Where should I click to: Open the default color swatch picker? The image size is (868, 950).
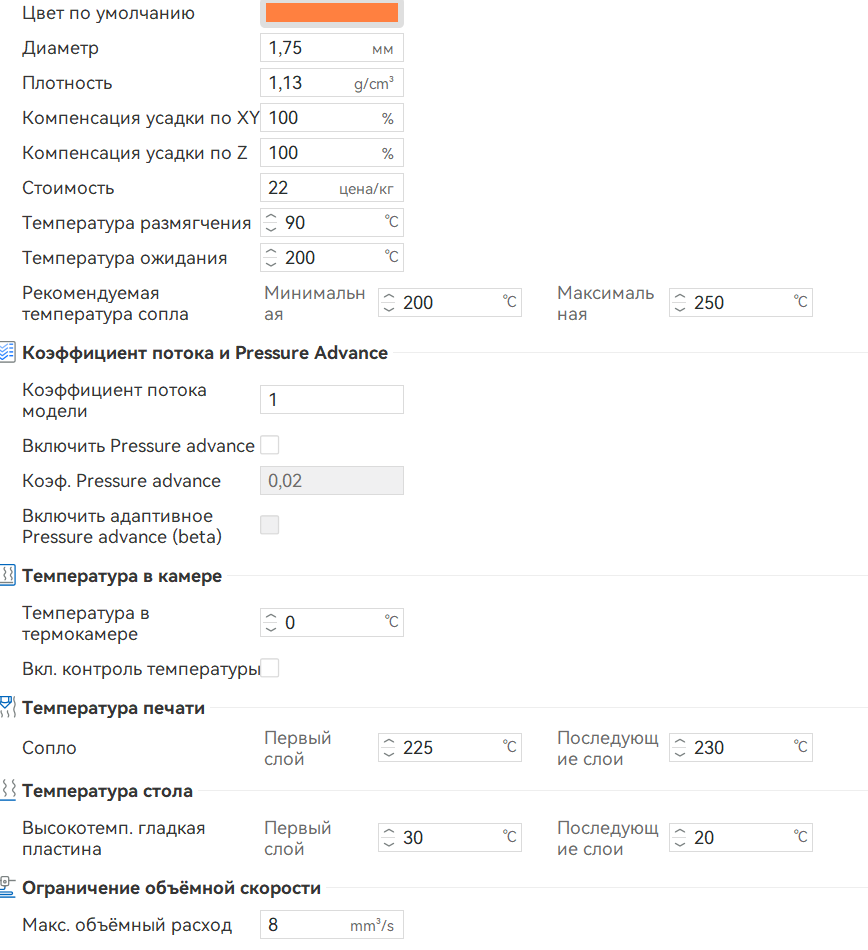coord(330,13)
